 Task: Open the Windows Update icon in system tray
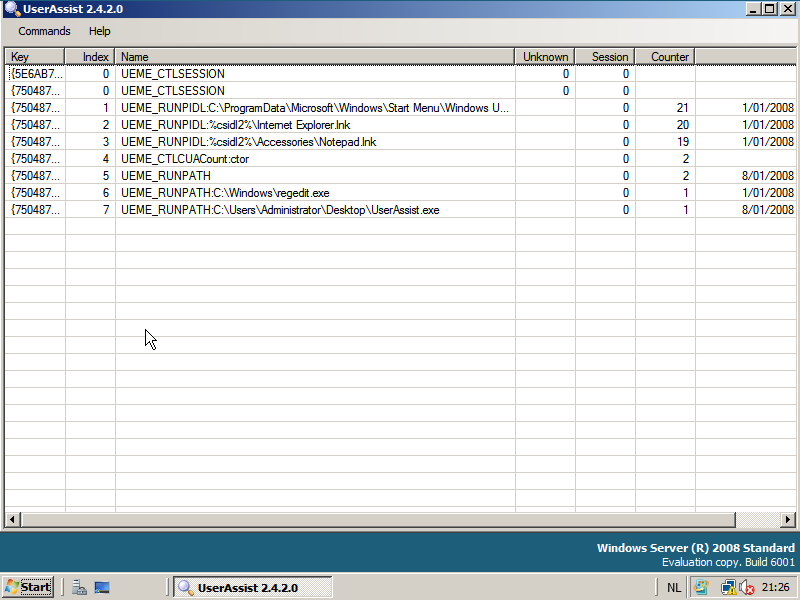tap(700, 588)
